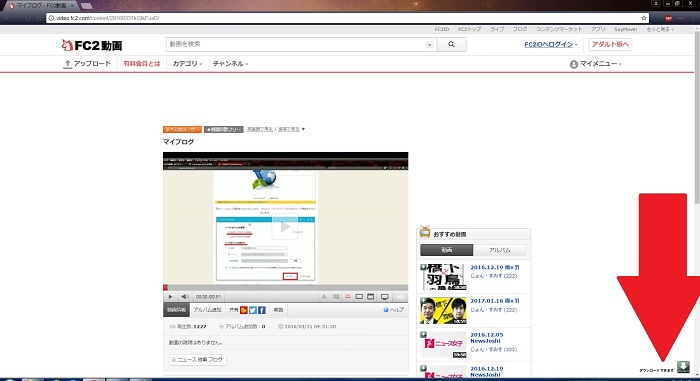Click the download badge on 2016.12.19 橋×羽 thumbnail
The image size is (700, 381).
click(x=423, y=267)
